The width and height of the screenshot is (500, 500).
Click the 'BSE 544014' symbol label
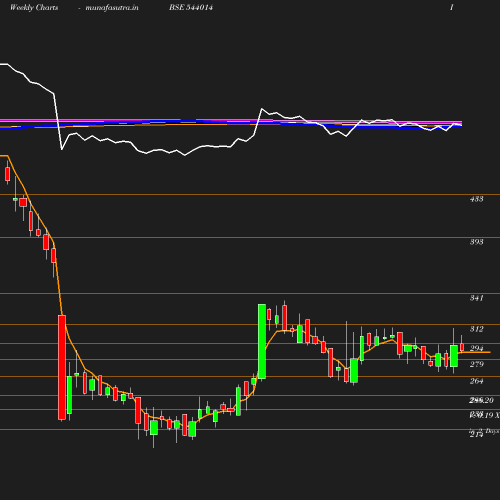pos(191,7)
